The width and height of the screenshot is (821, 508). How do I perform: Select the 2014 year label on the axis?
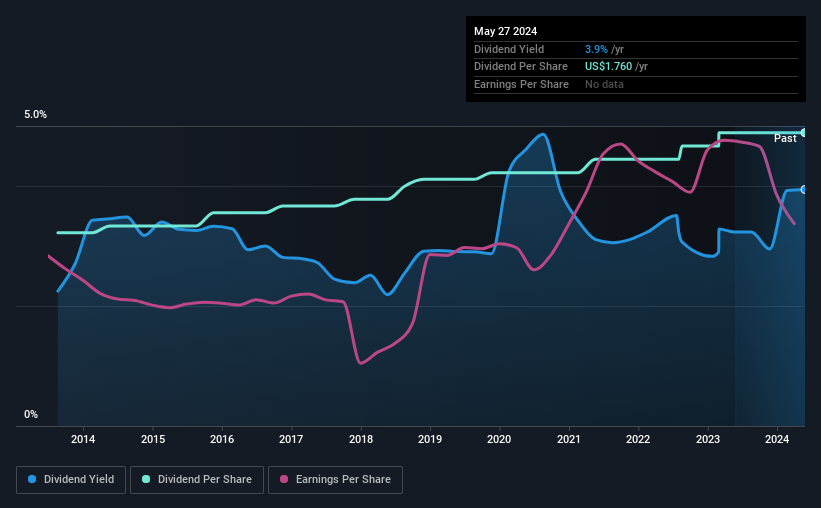coord(83,439)
